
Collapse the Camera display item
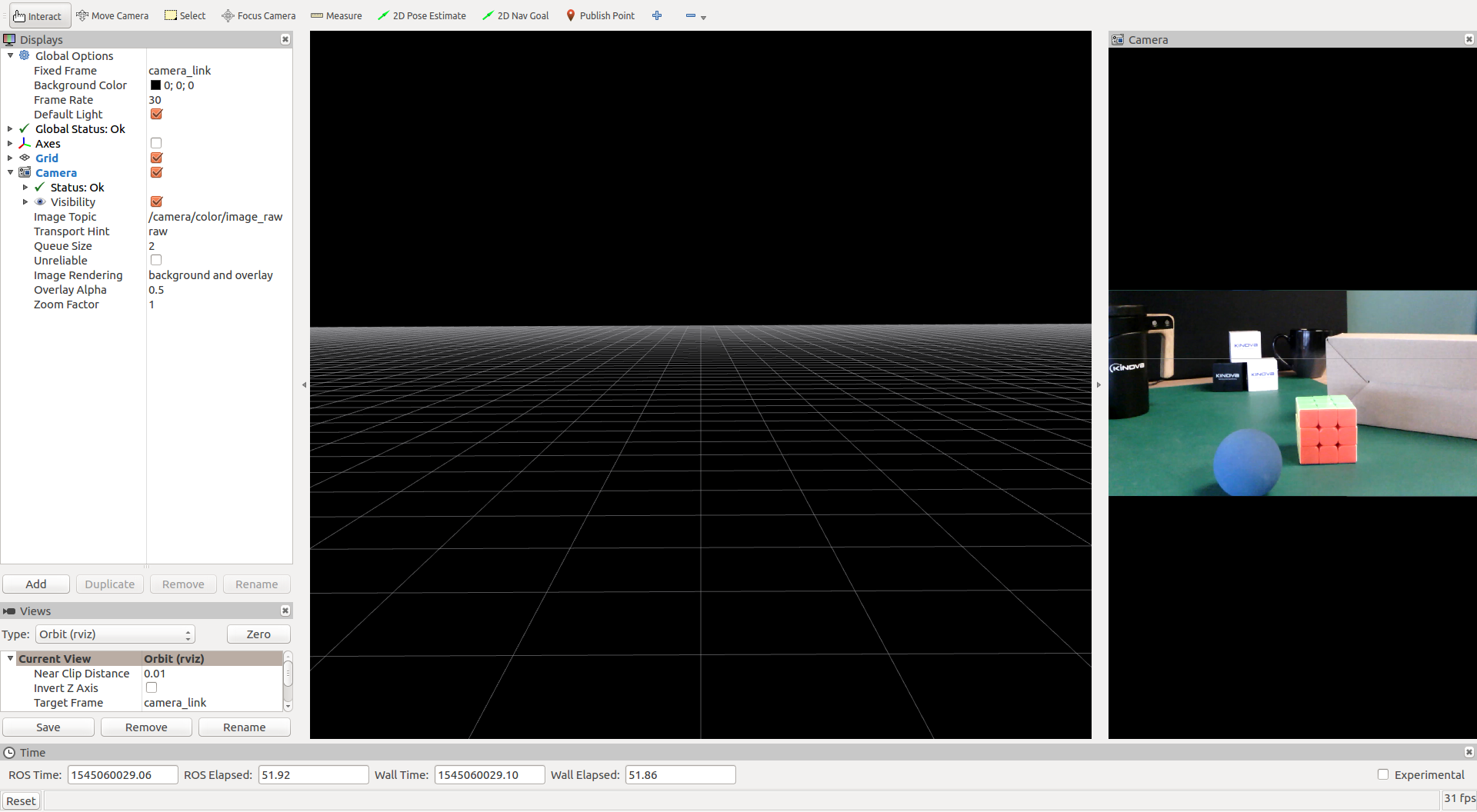10,172
